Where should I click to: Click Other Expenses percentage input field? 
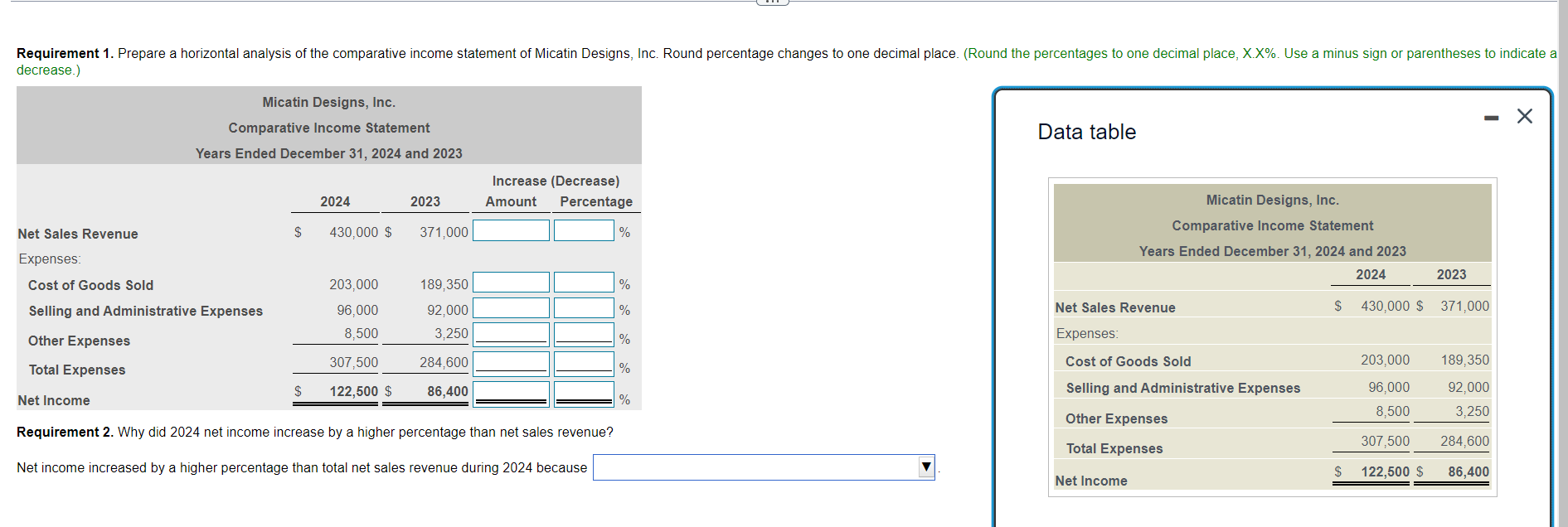point(584,334)
